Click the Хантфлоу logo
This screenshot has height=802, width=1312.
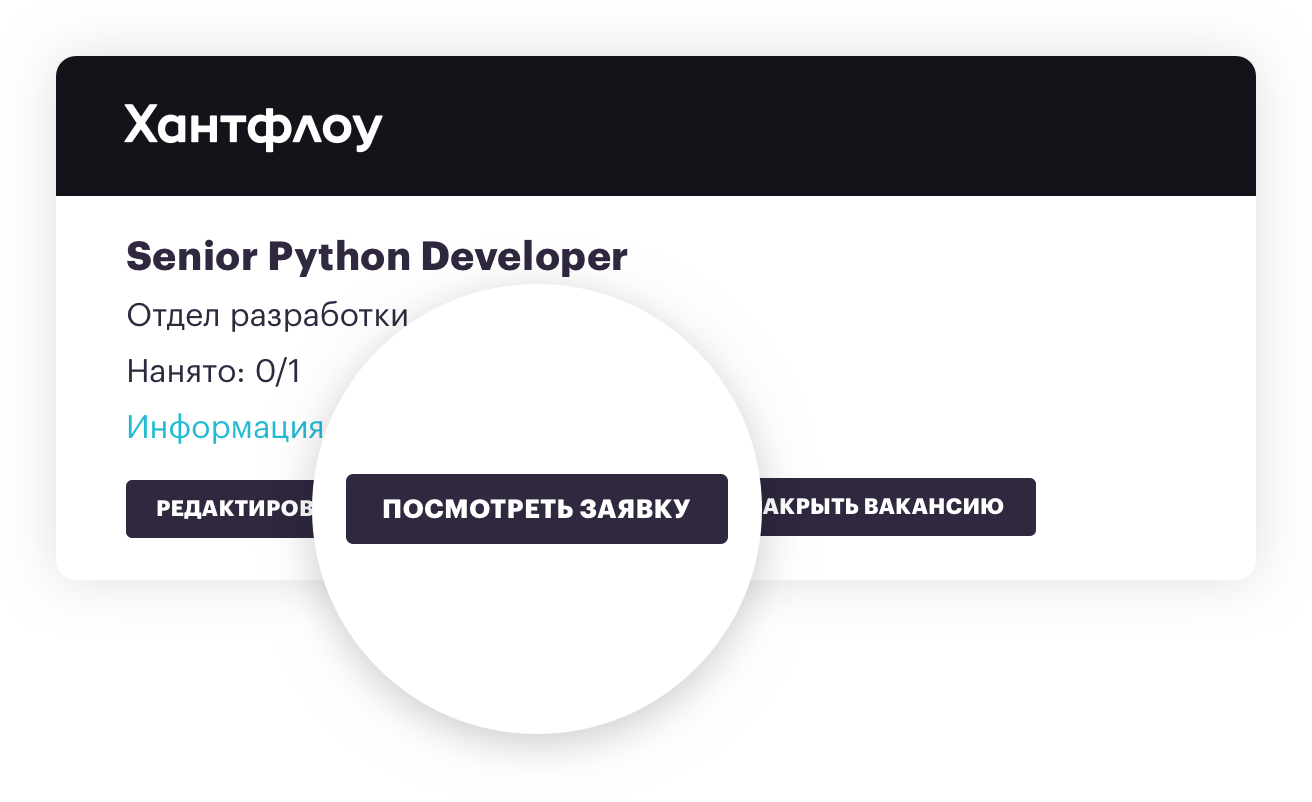click(253, 127)
